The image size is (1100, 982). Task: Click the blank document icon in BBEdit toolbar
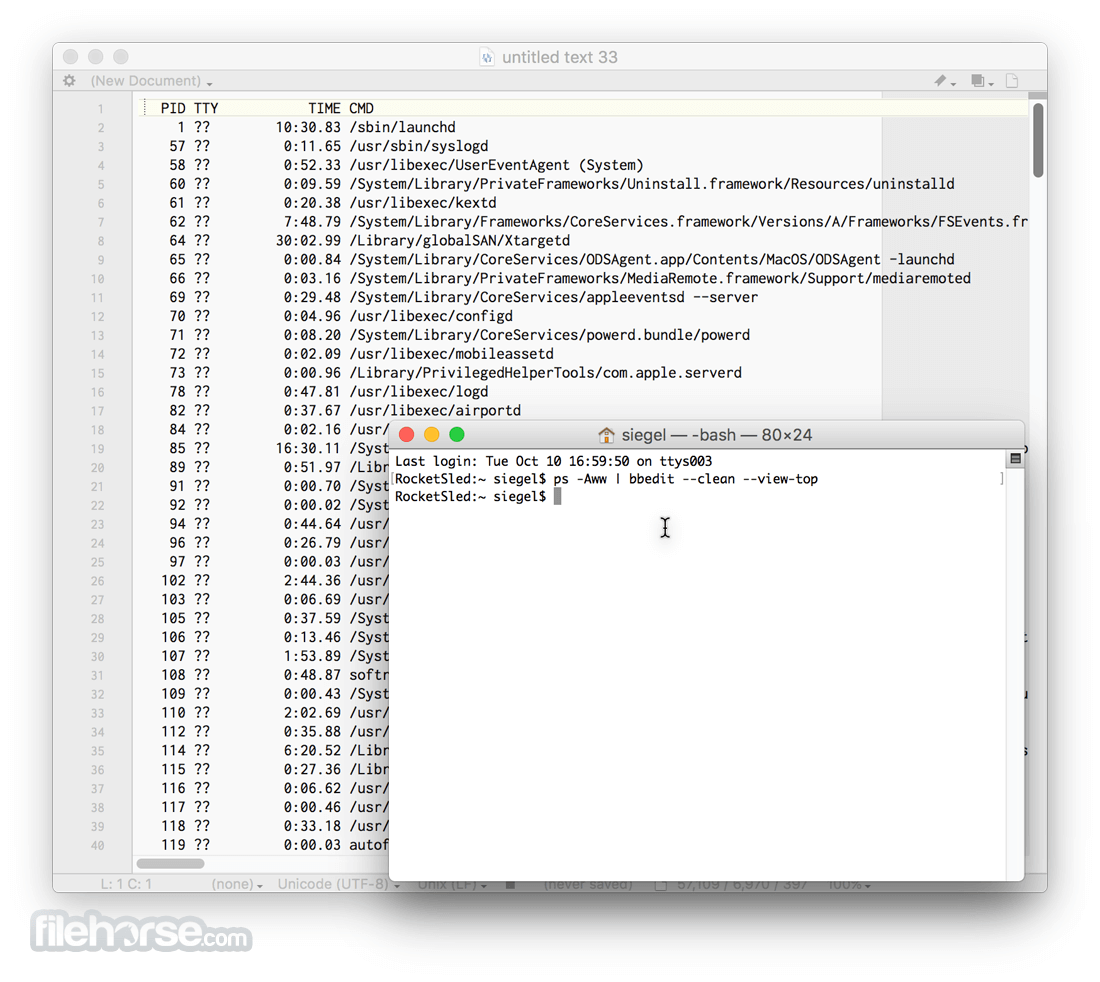tap(1012, 81)
